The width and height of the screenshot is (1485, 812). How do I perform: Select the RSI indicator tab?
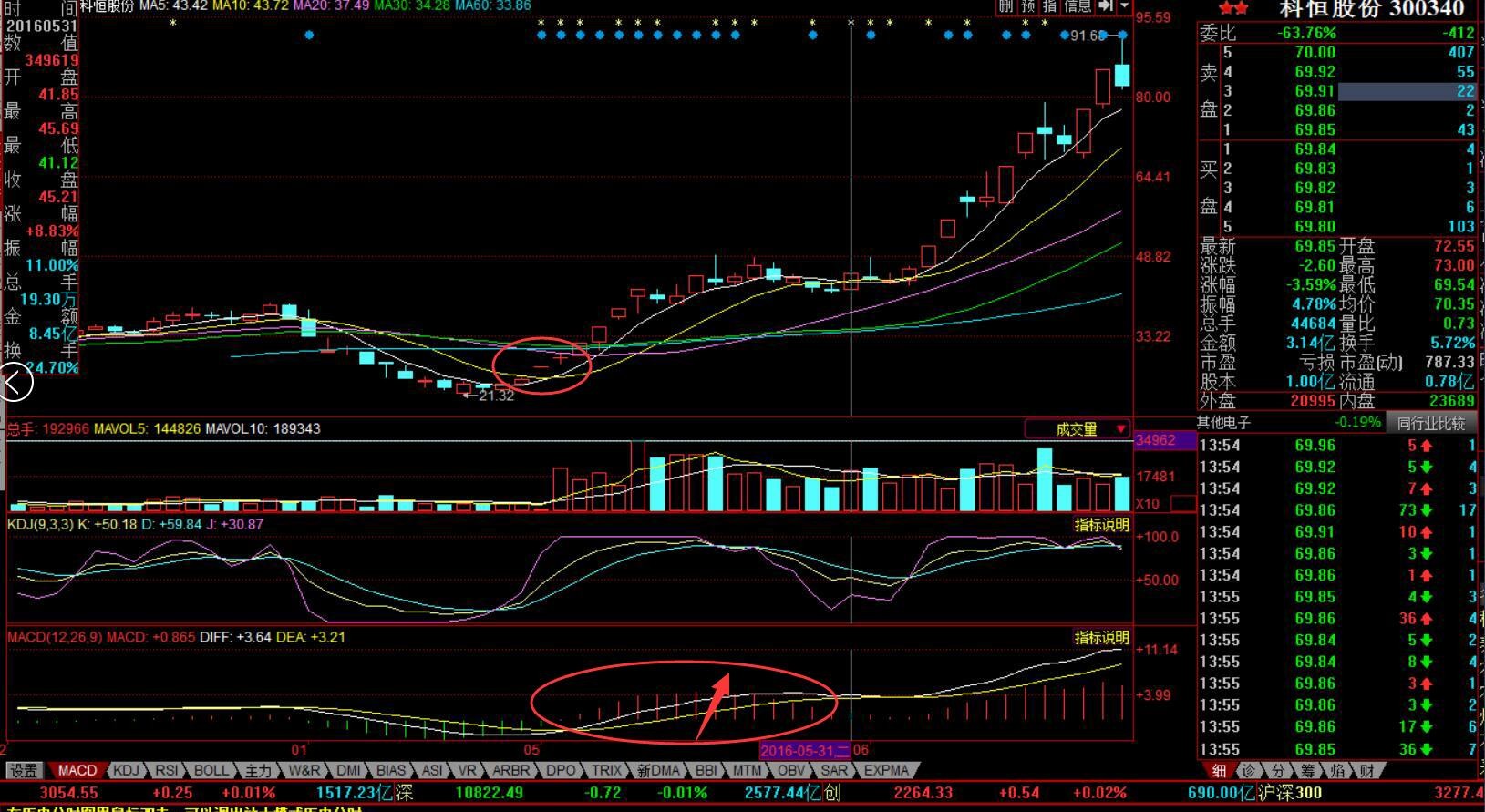click(x=166, y=770)
